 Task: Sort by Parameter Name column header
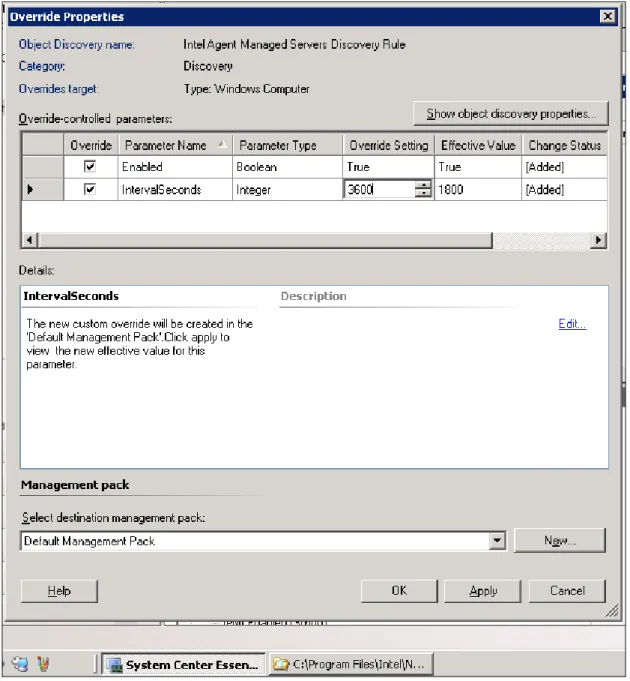tap(175, 145)
